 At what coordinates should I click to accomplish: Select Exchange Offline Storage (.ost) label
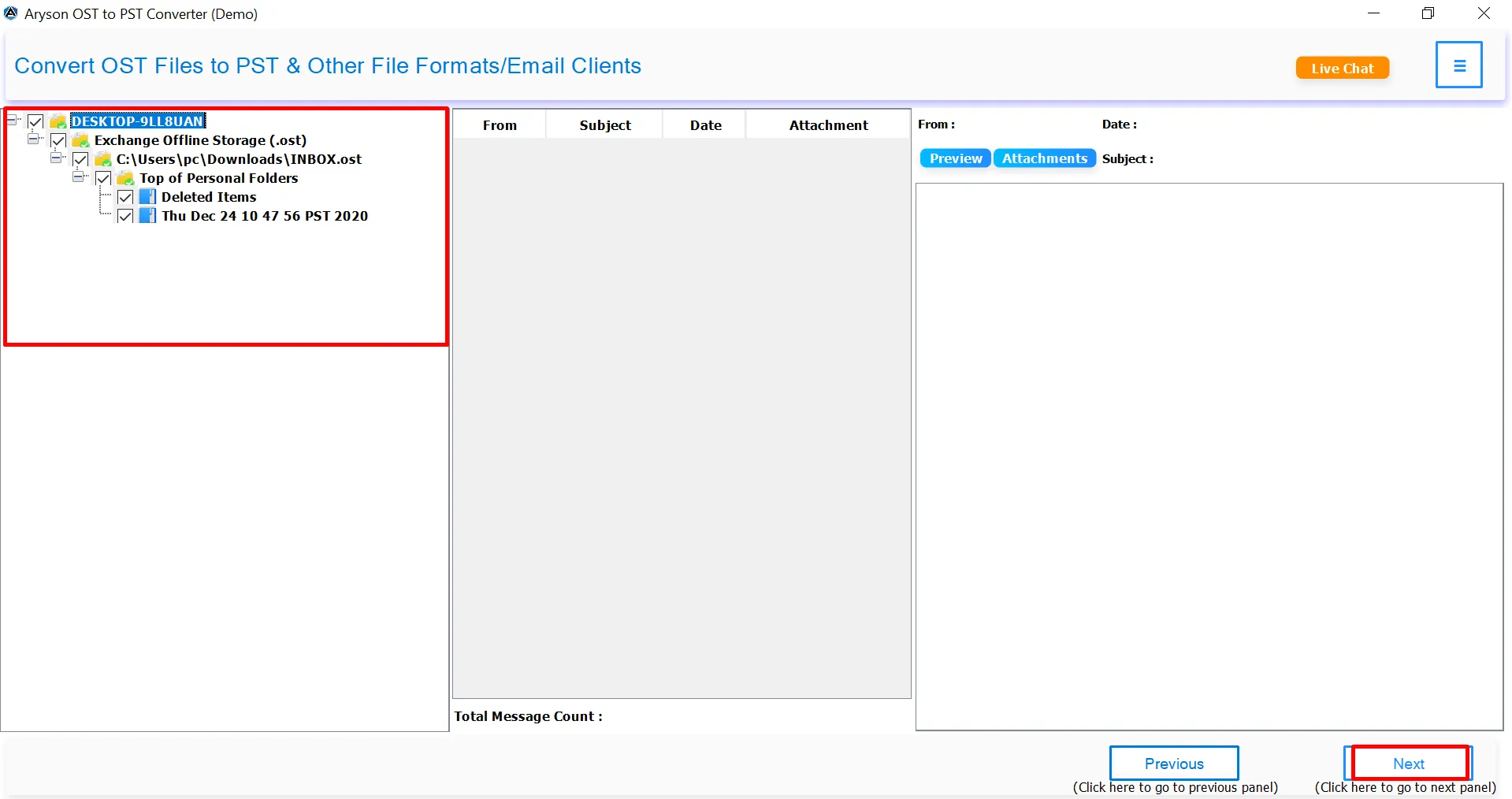[x=200, y=140]
